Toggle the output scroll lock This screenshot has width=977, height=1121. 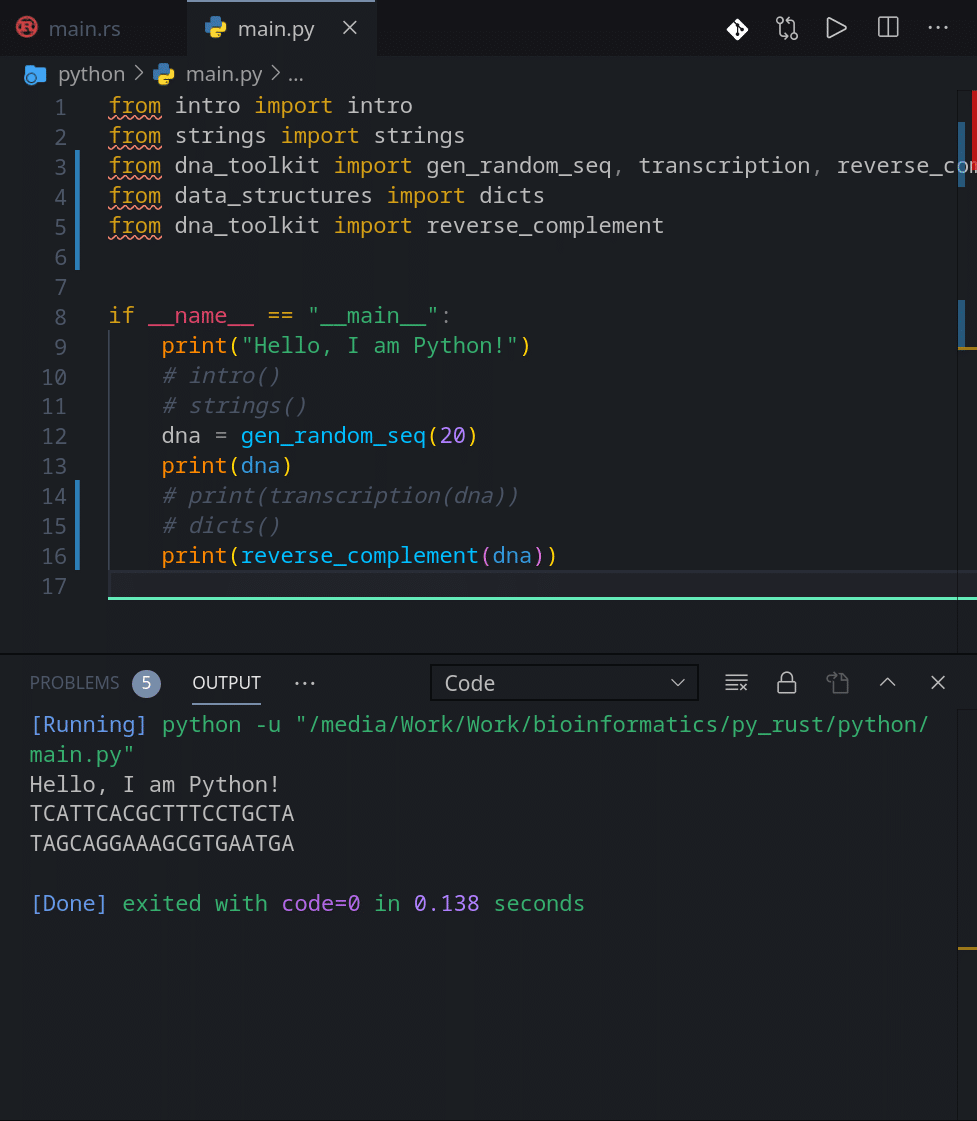[787, 683]
